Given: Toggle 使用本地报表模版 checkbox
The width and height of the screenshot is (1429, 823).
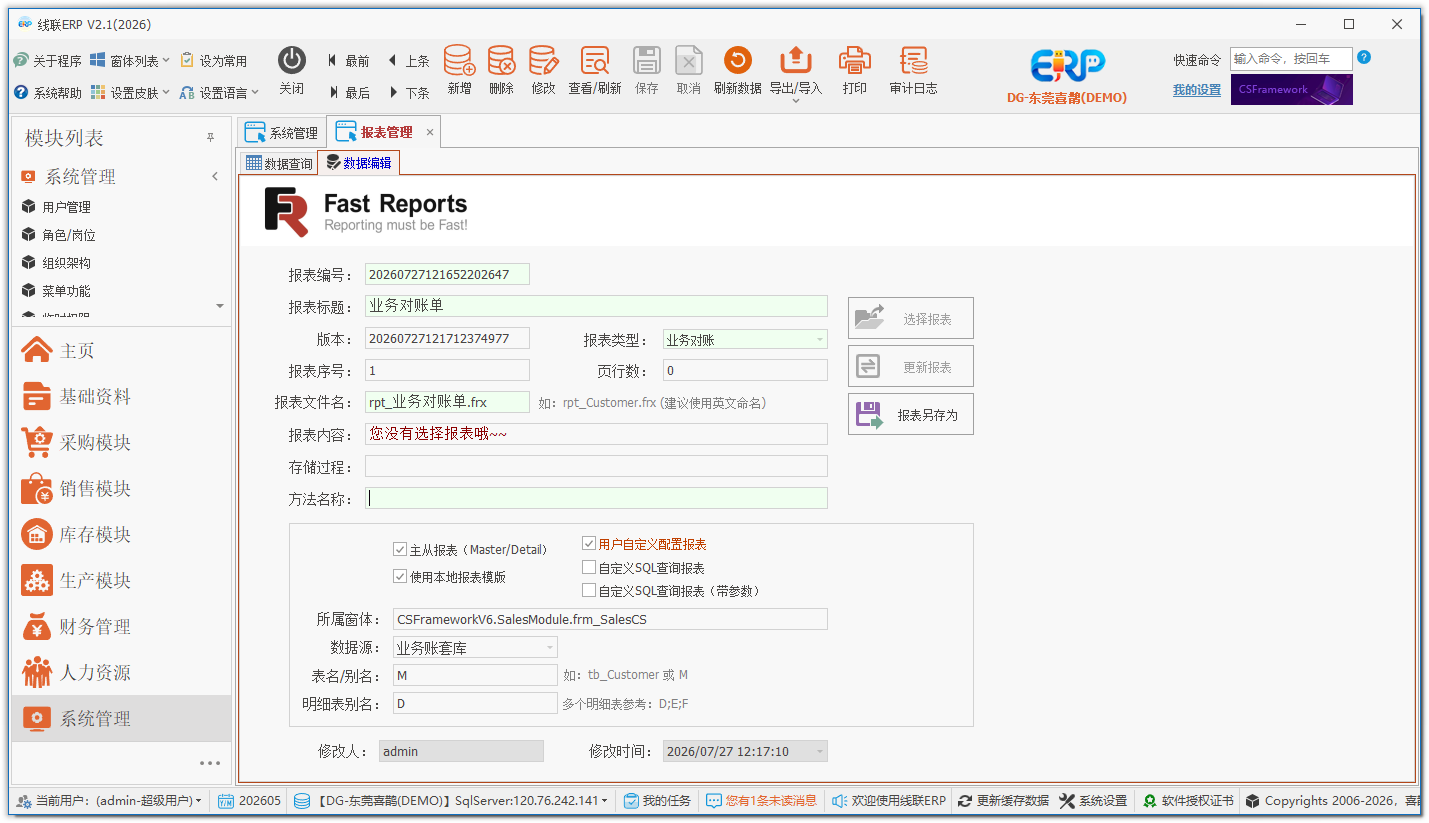Looking at the screenshot, I should pyautogui.click(x=400, y=576).
